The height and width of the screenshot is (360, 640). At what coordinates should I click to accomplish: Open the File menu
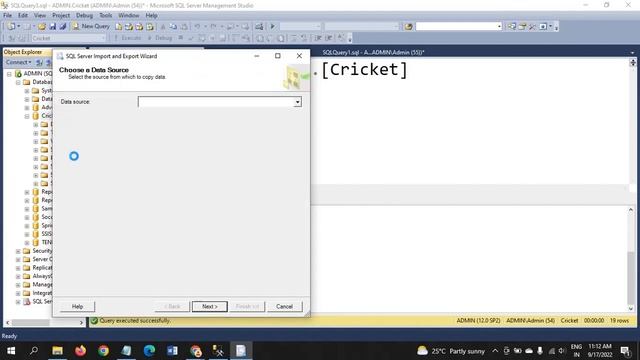[x=7, y=16]
